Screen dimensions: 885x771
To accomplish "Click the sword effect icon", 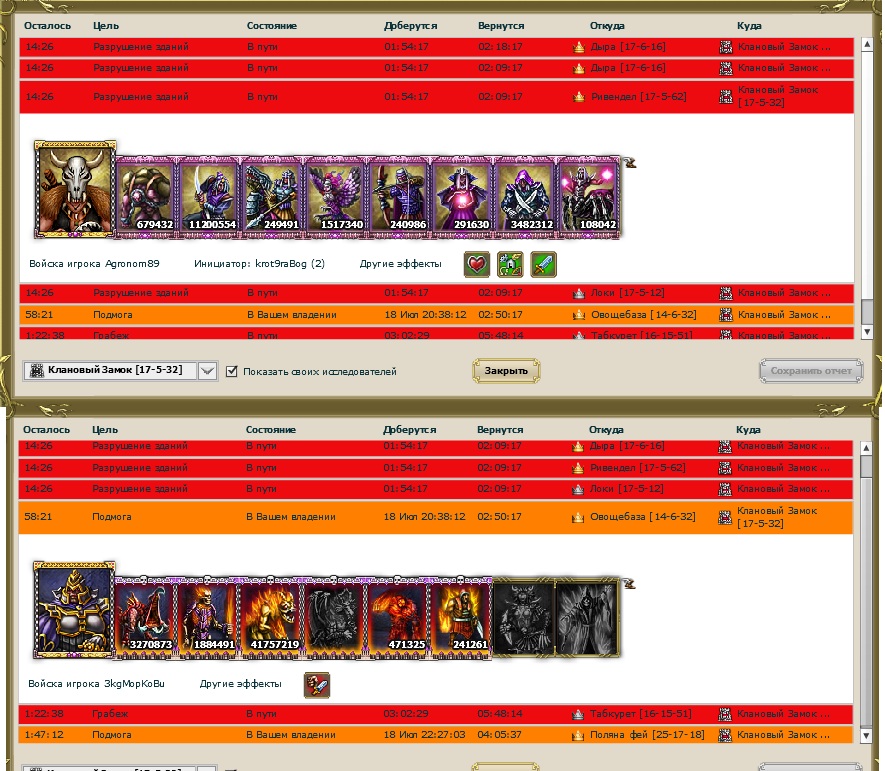I will pos(543,265).
